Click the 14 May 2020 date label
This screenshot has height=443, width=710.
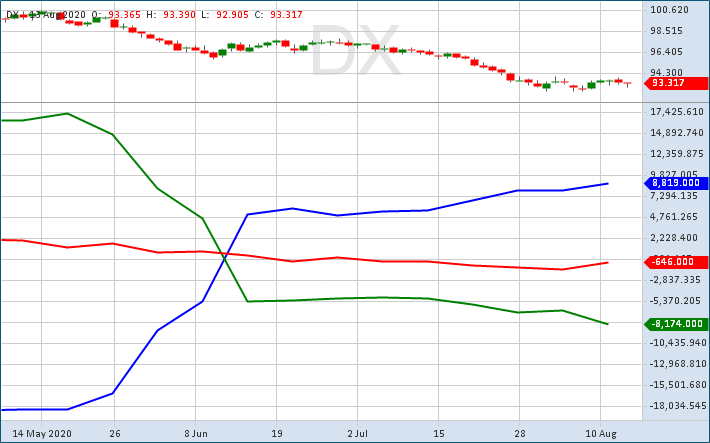(x=42, y=434)
